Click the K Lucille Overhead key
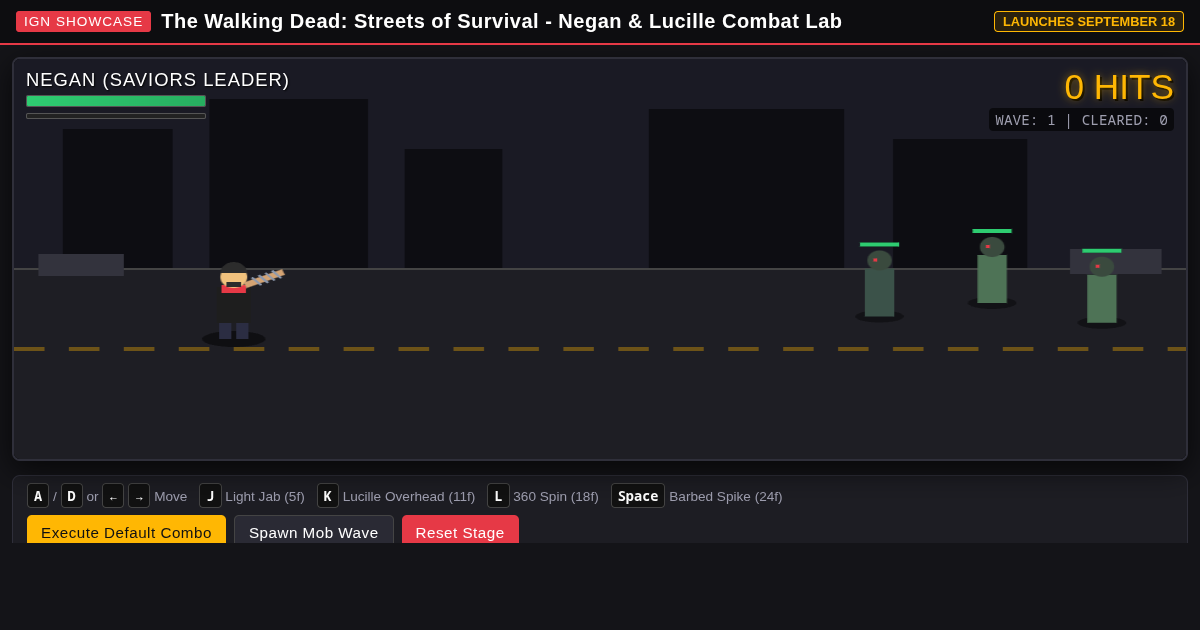Image resolution: width=1200 pixels, height=630 pixels. [x=328, y=496]
